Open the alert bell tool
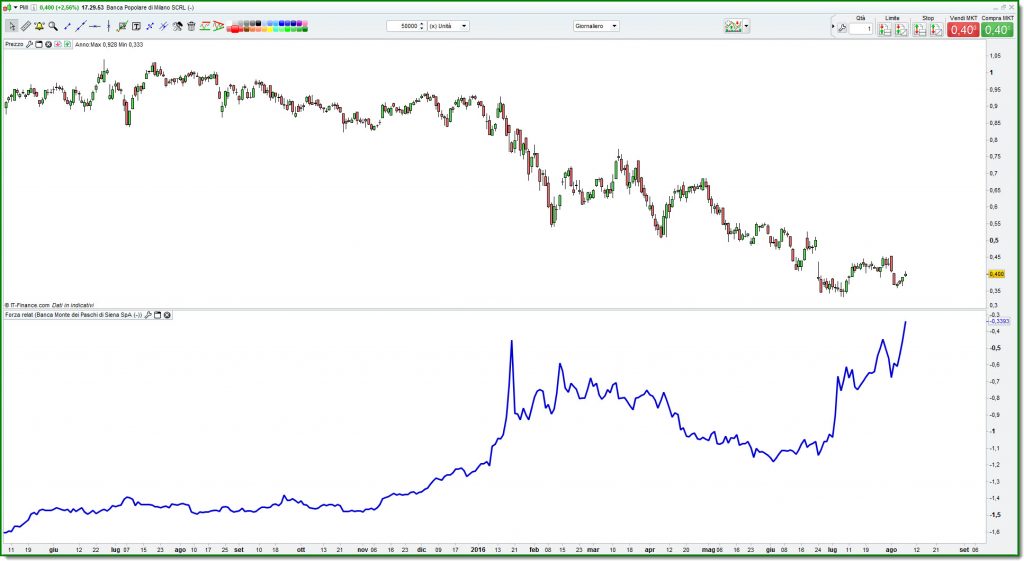 tap(39, 26)
